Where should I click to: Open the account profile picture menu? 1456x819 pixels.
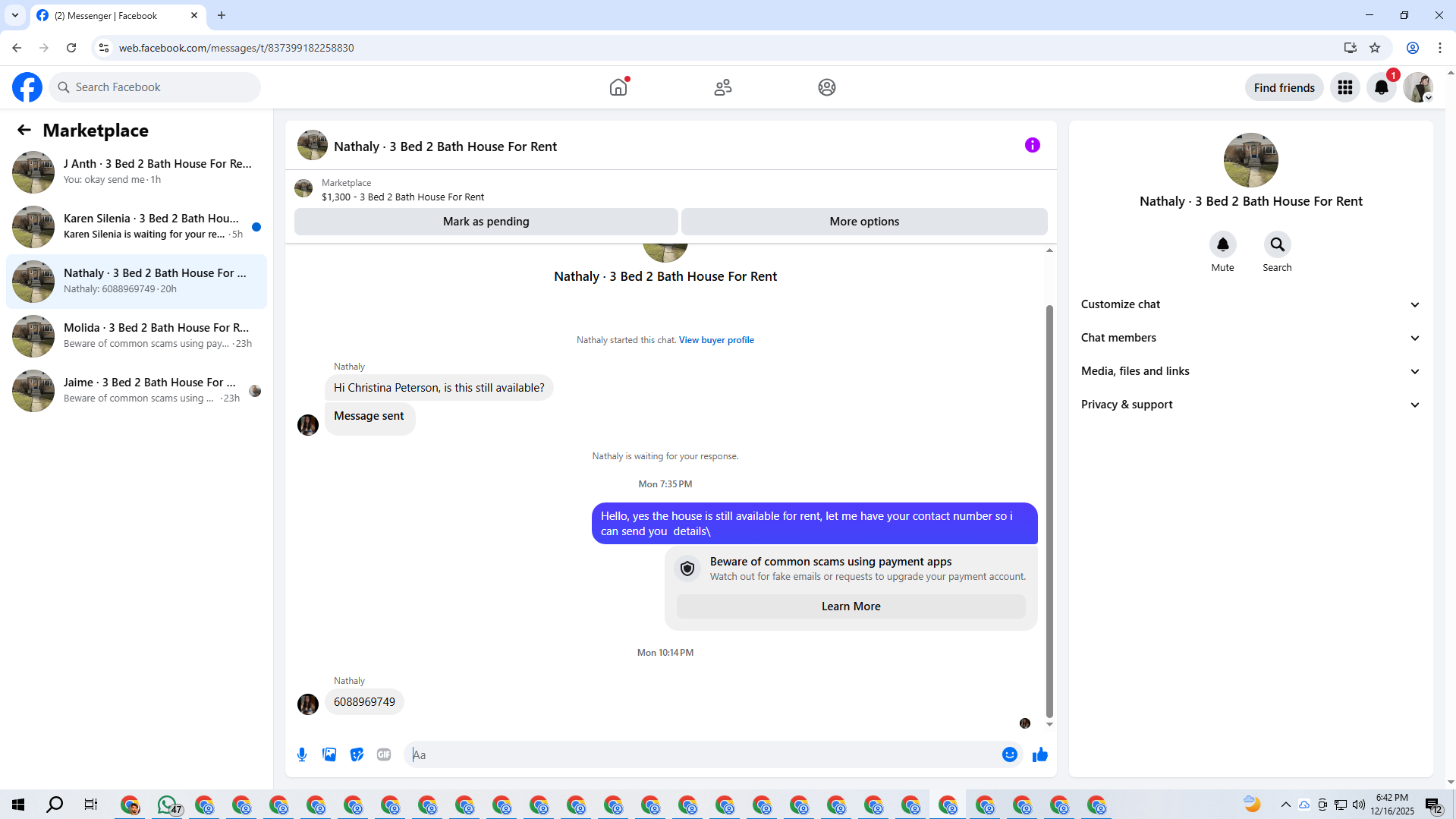pos(1418,87)
